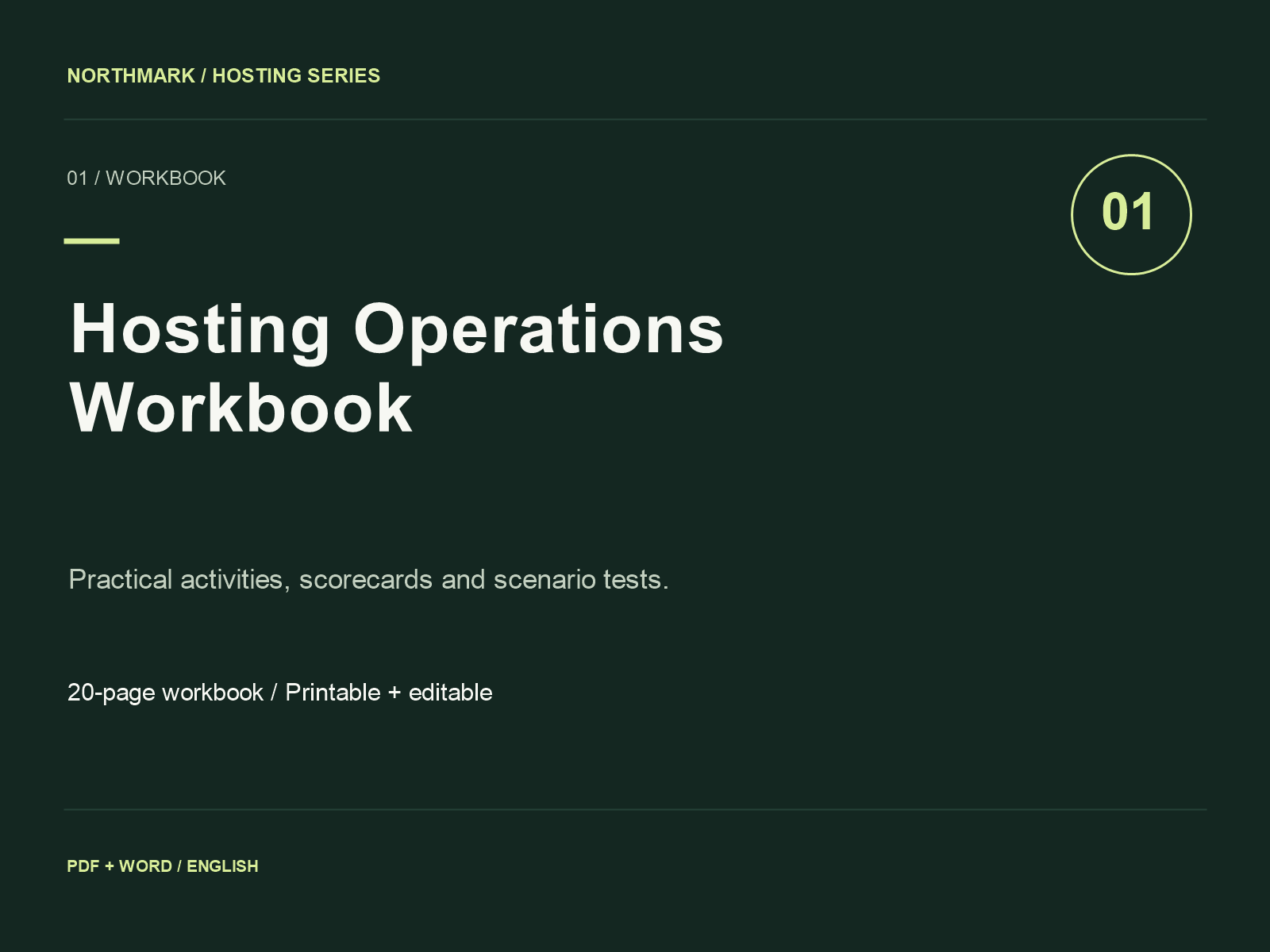Select the "01 / WORKBOOK" label

pyautogui.click(x=146, y=178)
